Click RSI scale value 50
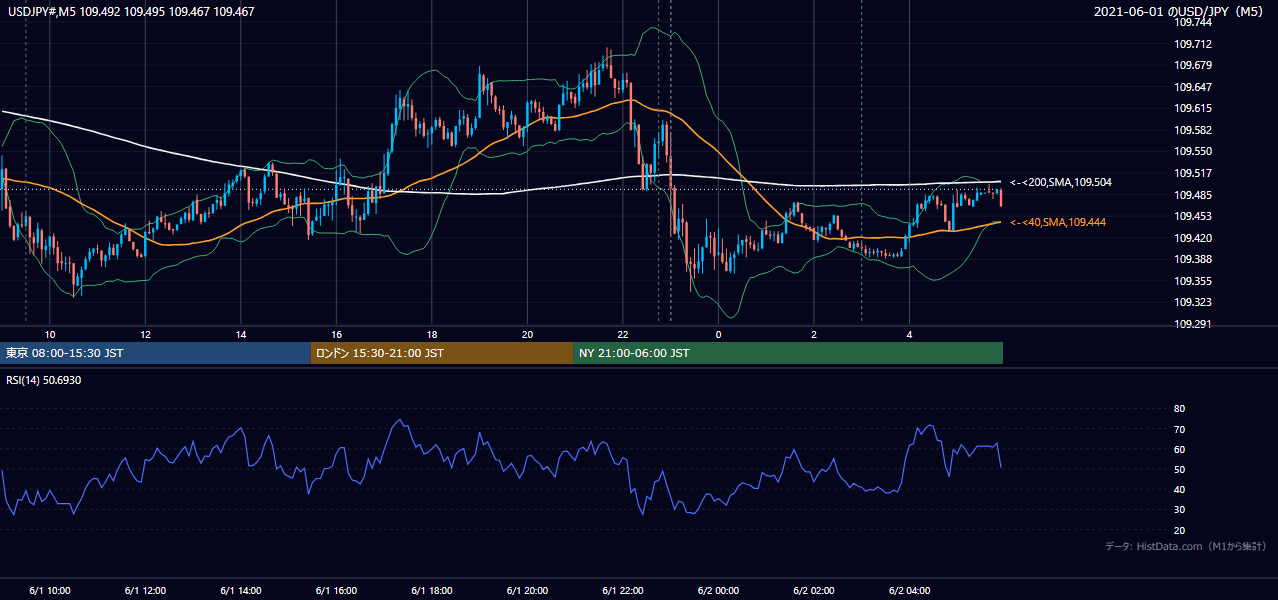1278x600 pixels. coord(1179,469)
